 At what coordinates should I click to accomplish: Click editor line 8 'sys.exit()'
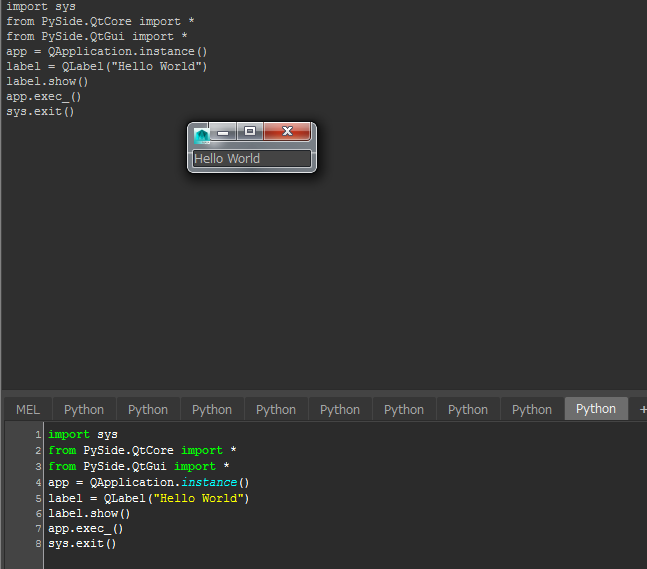point(82,543)
